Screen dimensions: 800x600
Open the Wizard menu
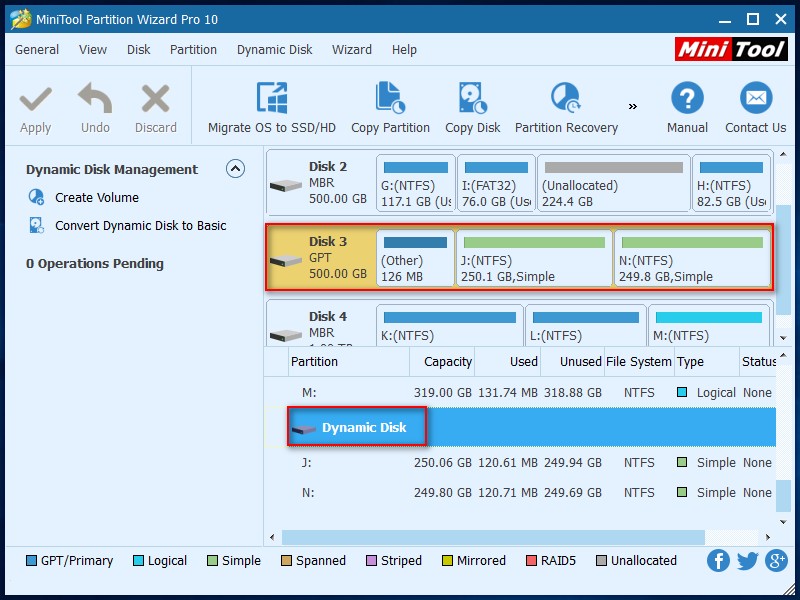[x=352, y=49]
